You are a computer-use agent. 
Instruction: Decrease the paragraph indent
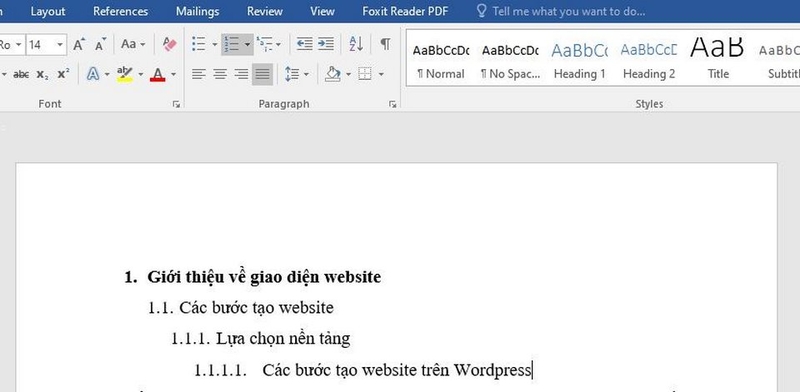(305, 44)
